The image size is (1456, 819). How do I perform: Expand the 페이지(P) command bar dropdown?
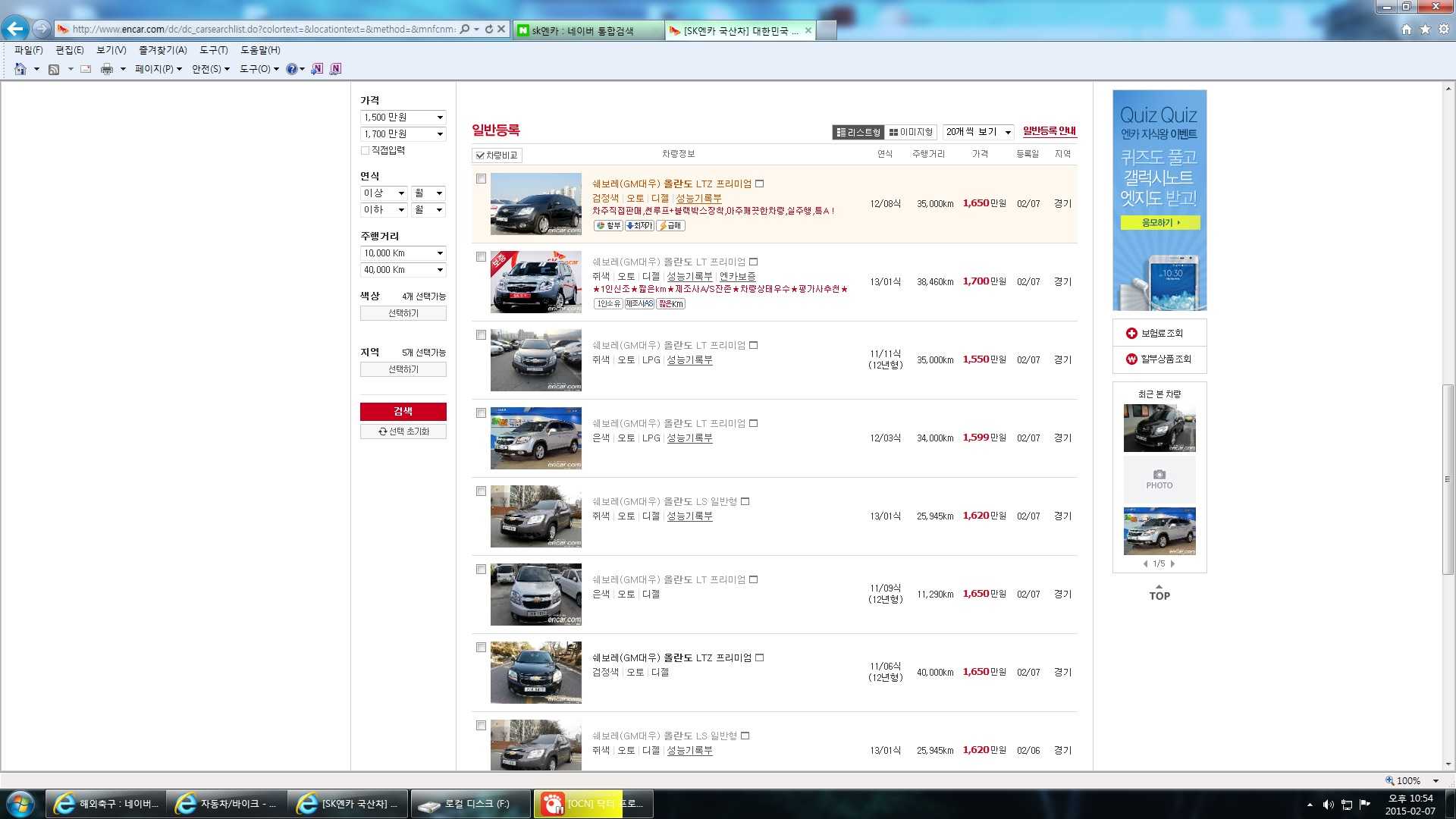(158, 69)
